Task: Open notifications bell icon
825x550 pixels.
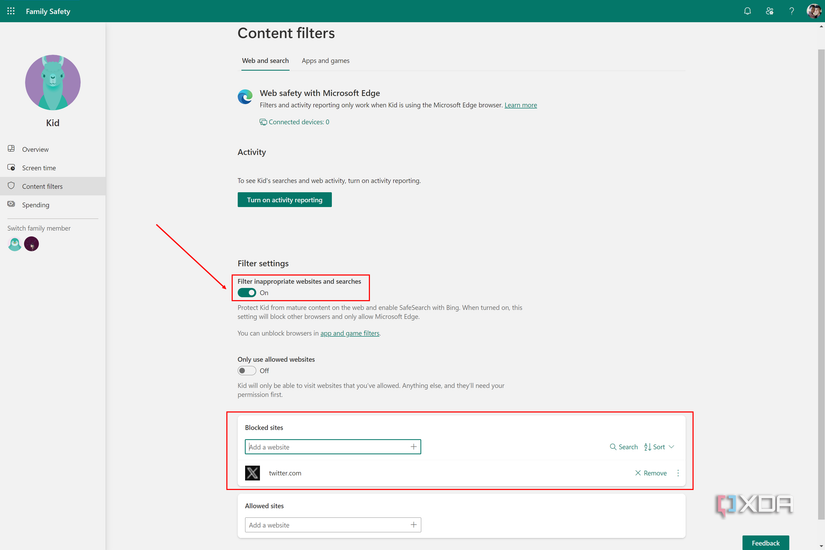Action: click(747, 11)
